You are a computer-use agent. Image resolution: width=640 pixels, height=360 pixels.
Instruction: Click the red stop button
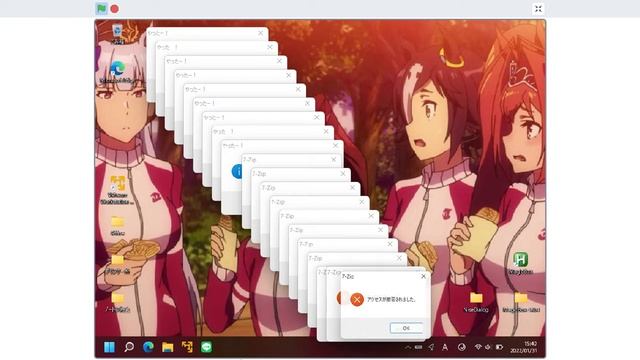tap(115, 9)
